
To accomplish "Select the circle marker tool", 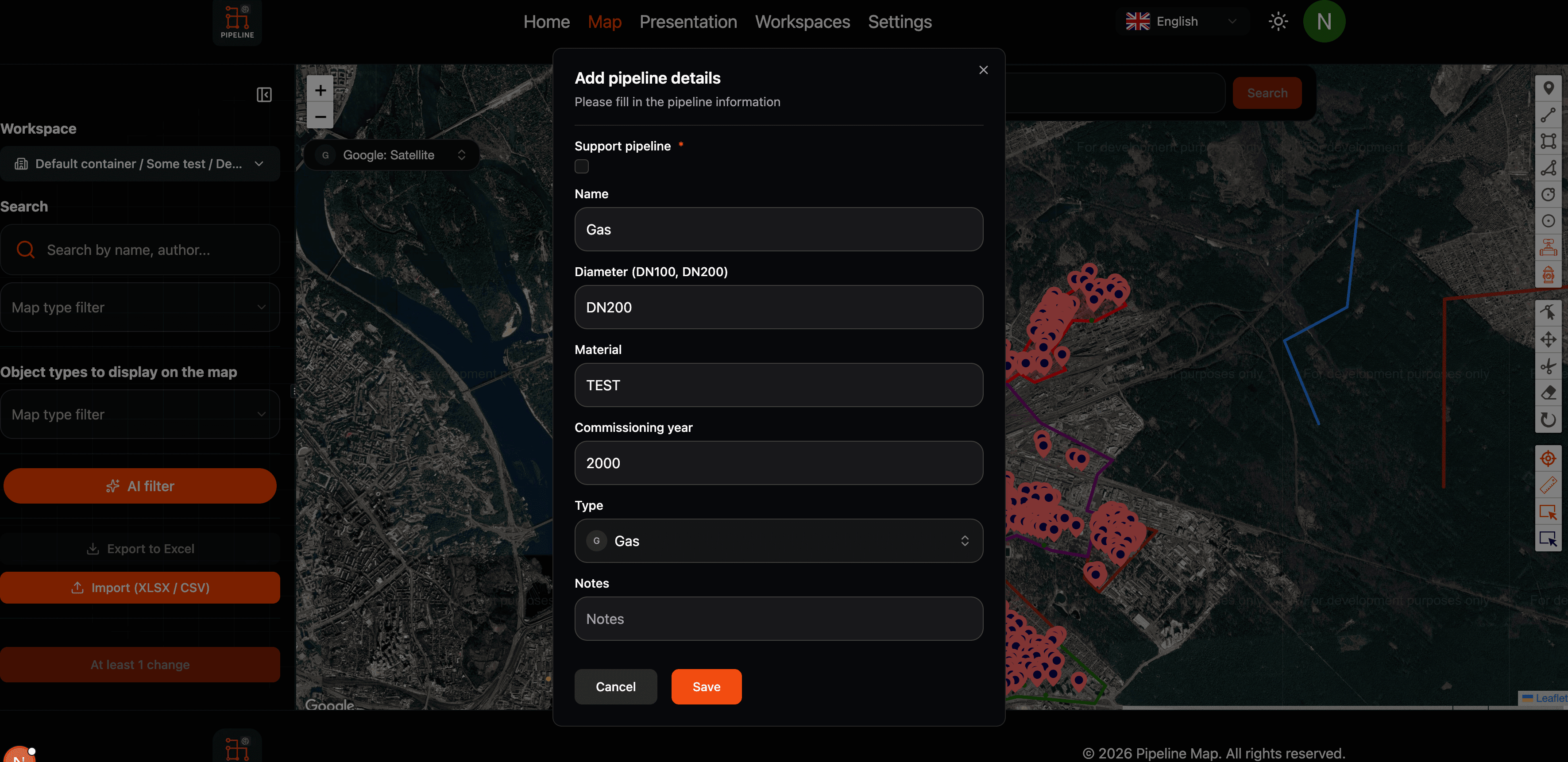I will [1548, 221].
